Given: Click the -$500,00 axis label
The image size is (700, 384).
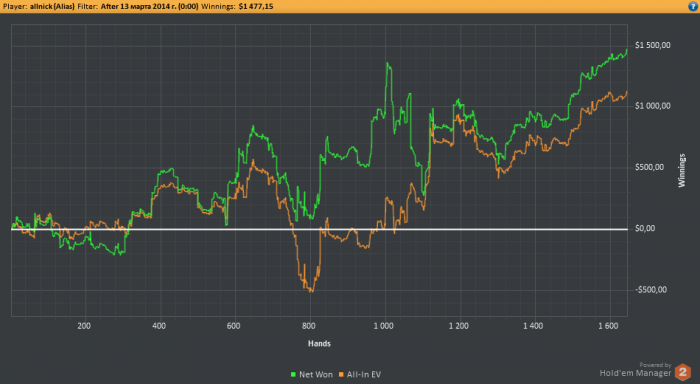Looking at the screenshot, I should pos(651,290).
